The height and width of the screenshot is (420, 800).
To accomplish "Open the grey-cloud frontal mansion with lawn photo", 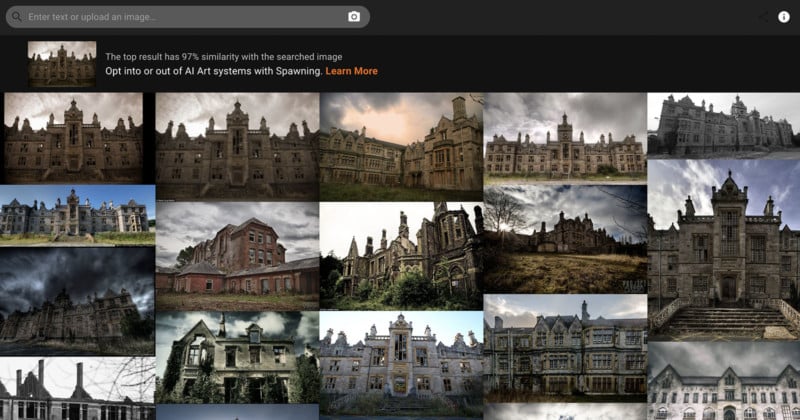I will click(565, 138).
